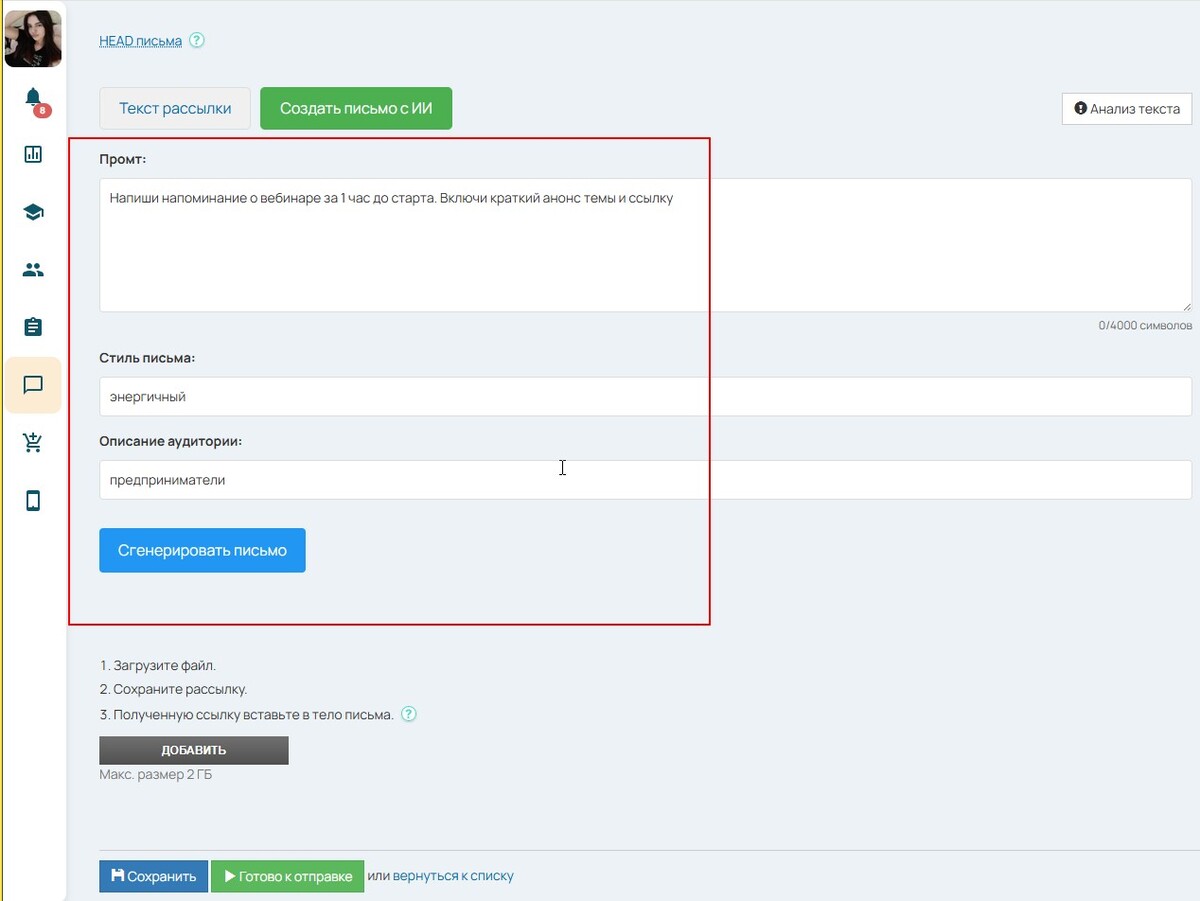
Task: Open the chat messages icon in sidebar
Action: (33, 385)
